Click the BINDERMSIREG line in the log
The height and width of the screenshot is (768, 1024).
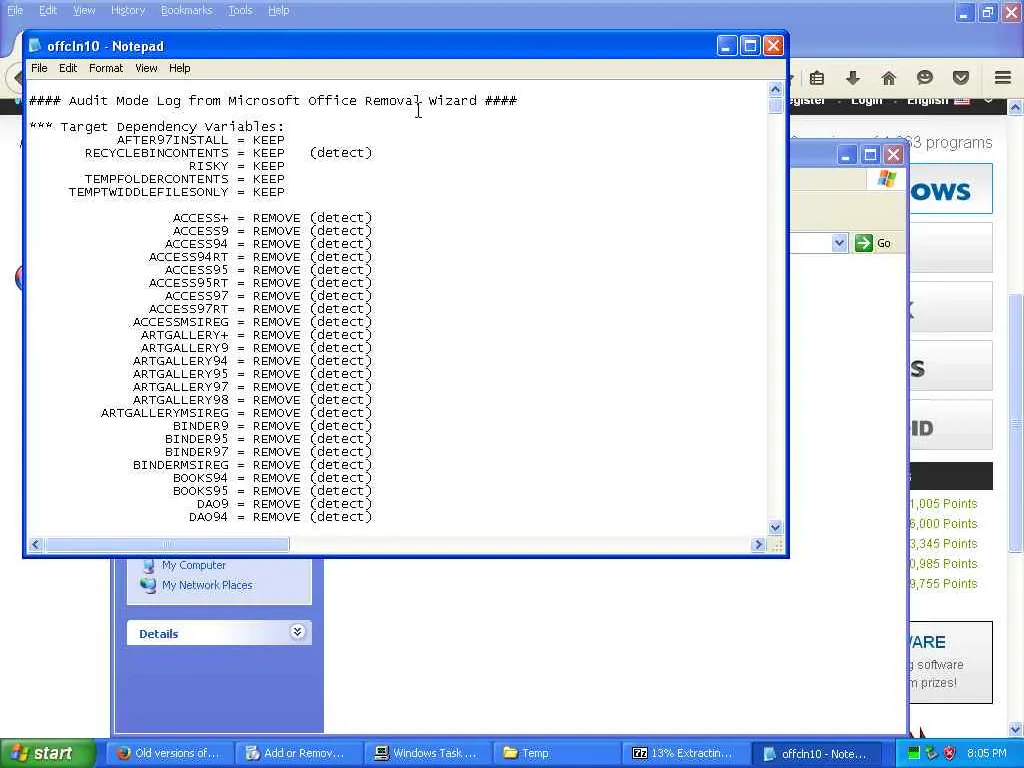252,465
